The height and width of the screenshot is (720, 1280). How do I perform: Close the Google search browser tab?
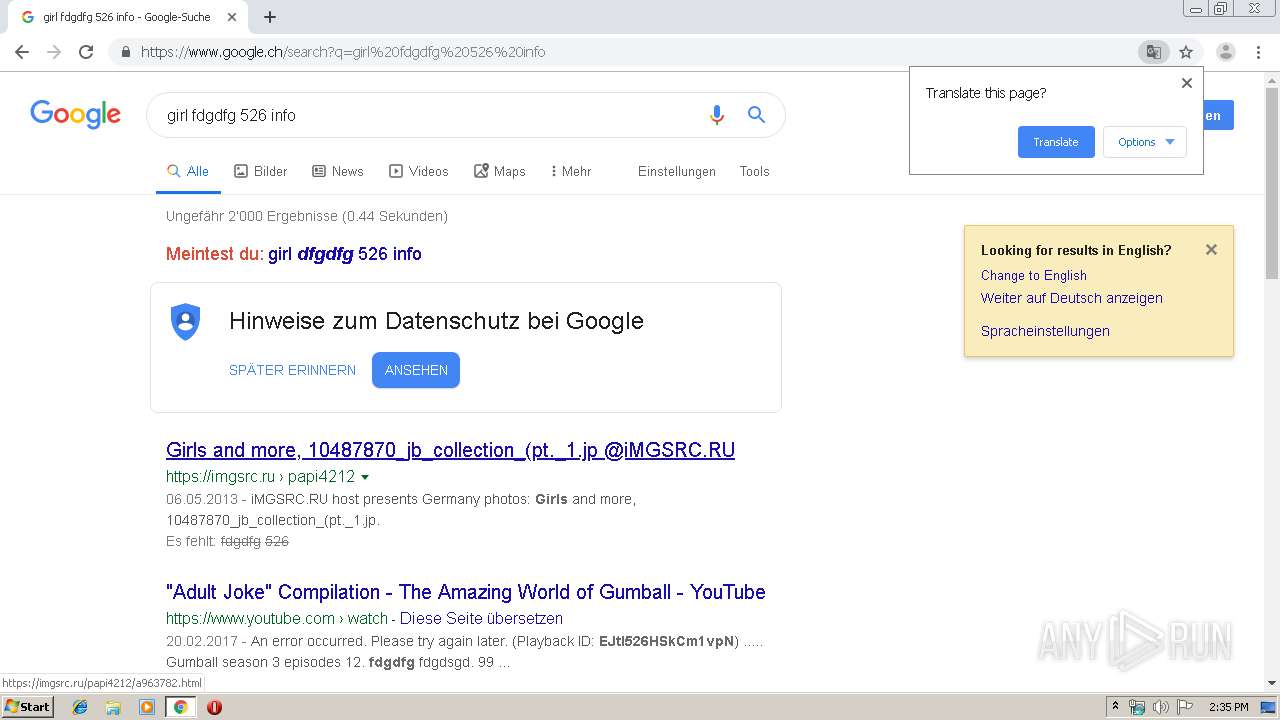(232, 17)
